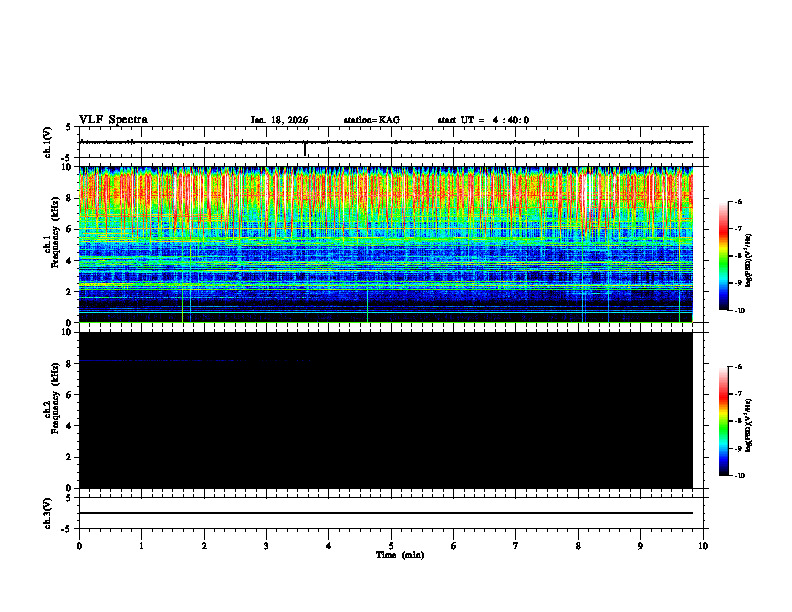Viewport: 792px width, 612px height.
Task: Click the faint blue line at 8 kHz in ch.2
Action: pyautogui.click(x=197, y=361)
